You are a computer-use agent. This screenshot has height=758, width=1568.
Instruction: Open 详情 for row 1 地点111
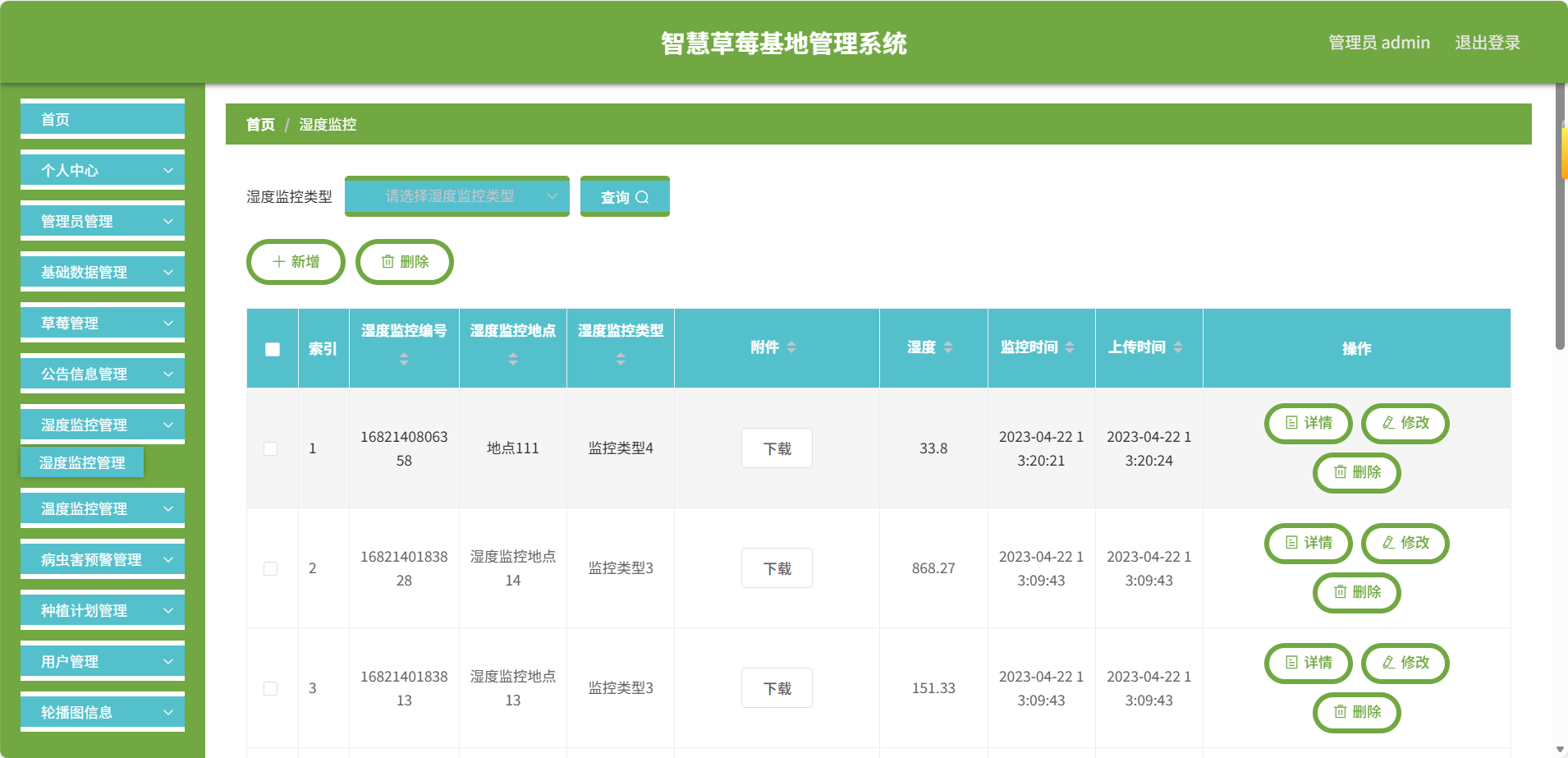pos(1309,423)
